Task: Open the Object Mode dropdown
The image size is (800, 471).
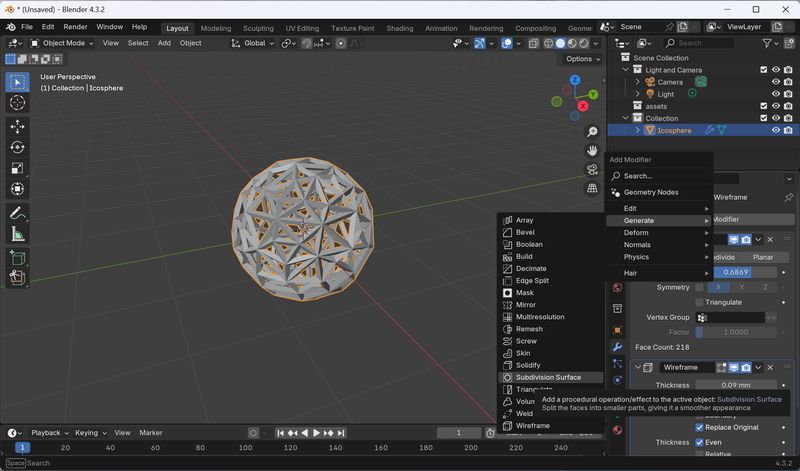Action: 62,43
